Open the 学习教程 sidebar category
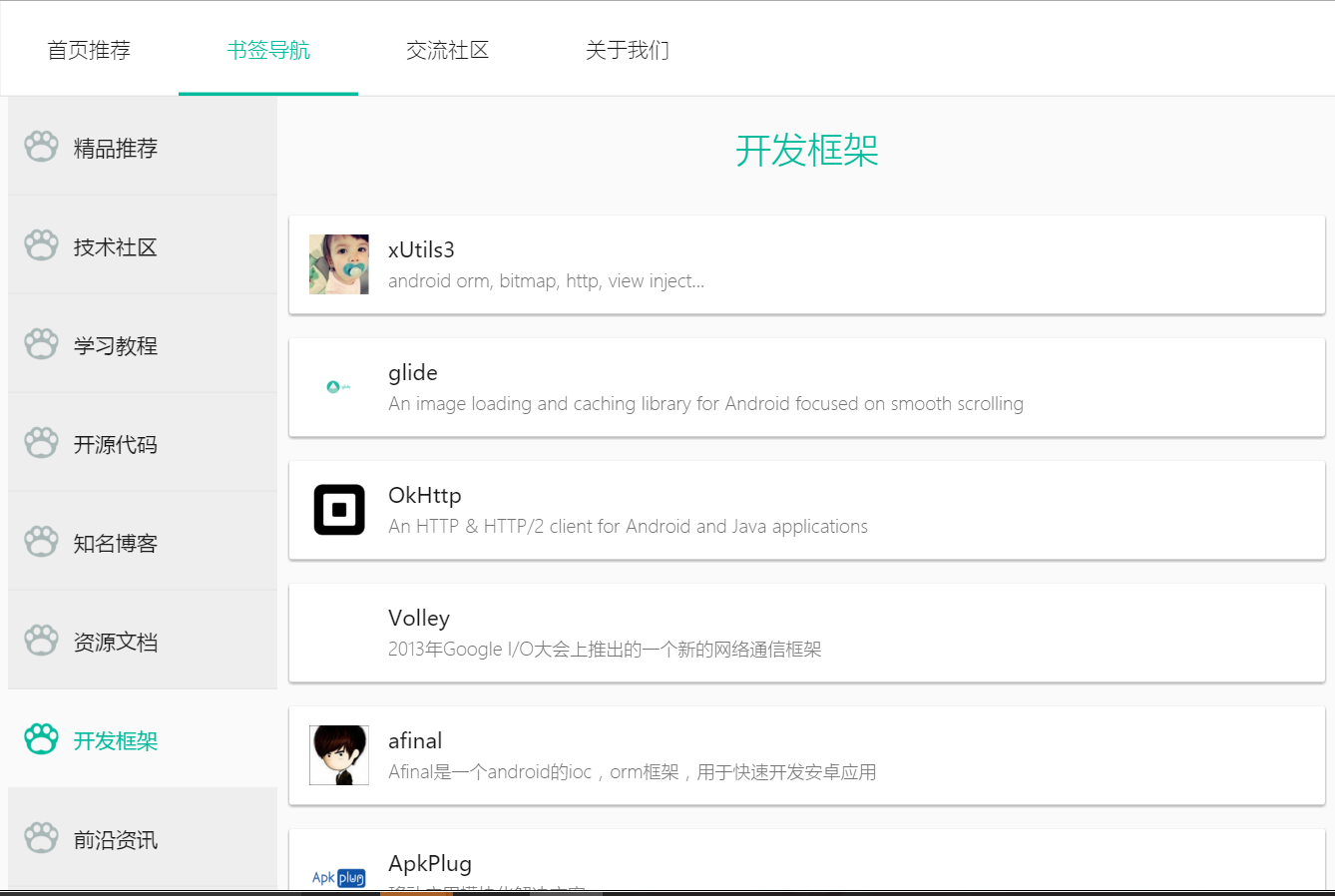Viewport: 1335px width, 896px height. click(x=143, y=344)
